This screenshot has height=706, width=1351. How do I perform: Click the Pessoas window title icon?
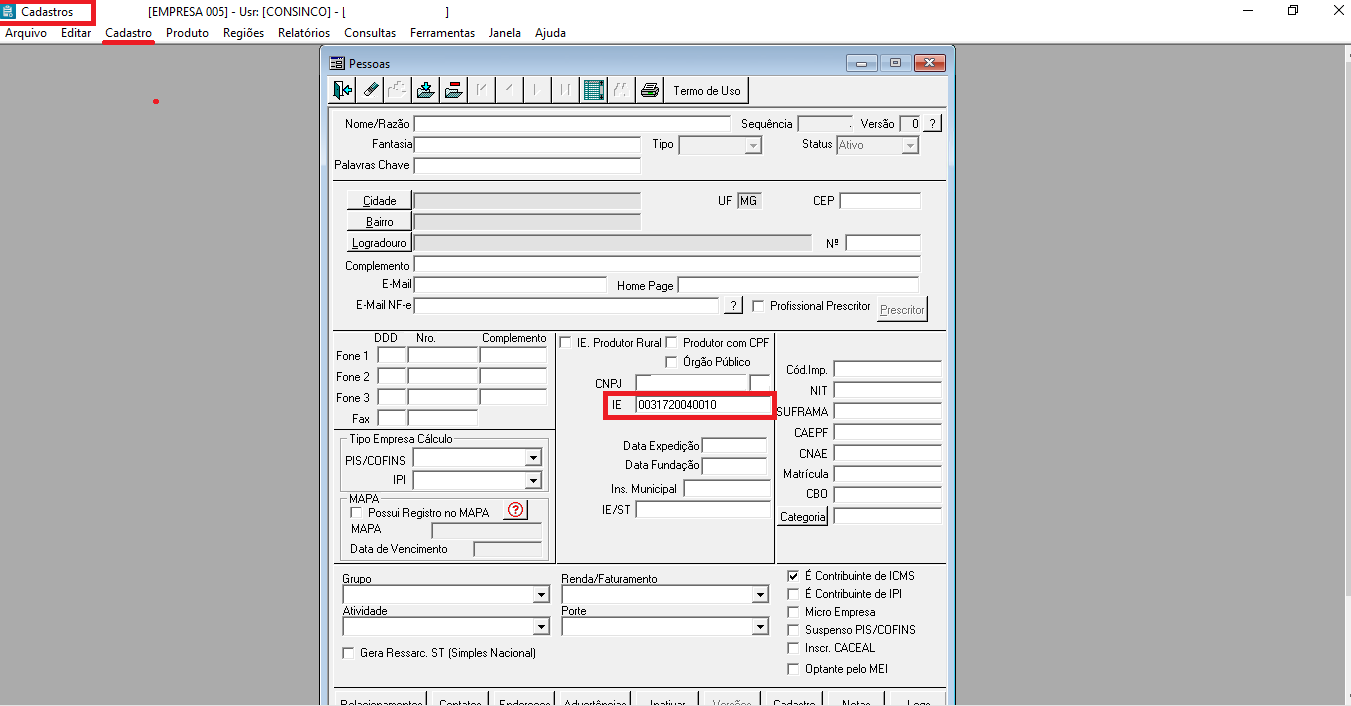pyautogui.click(x=337, y=63)
